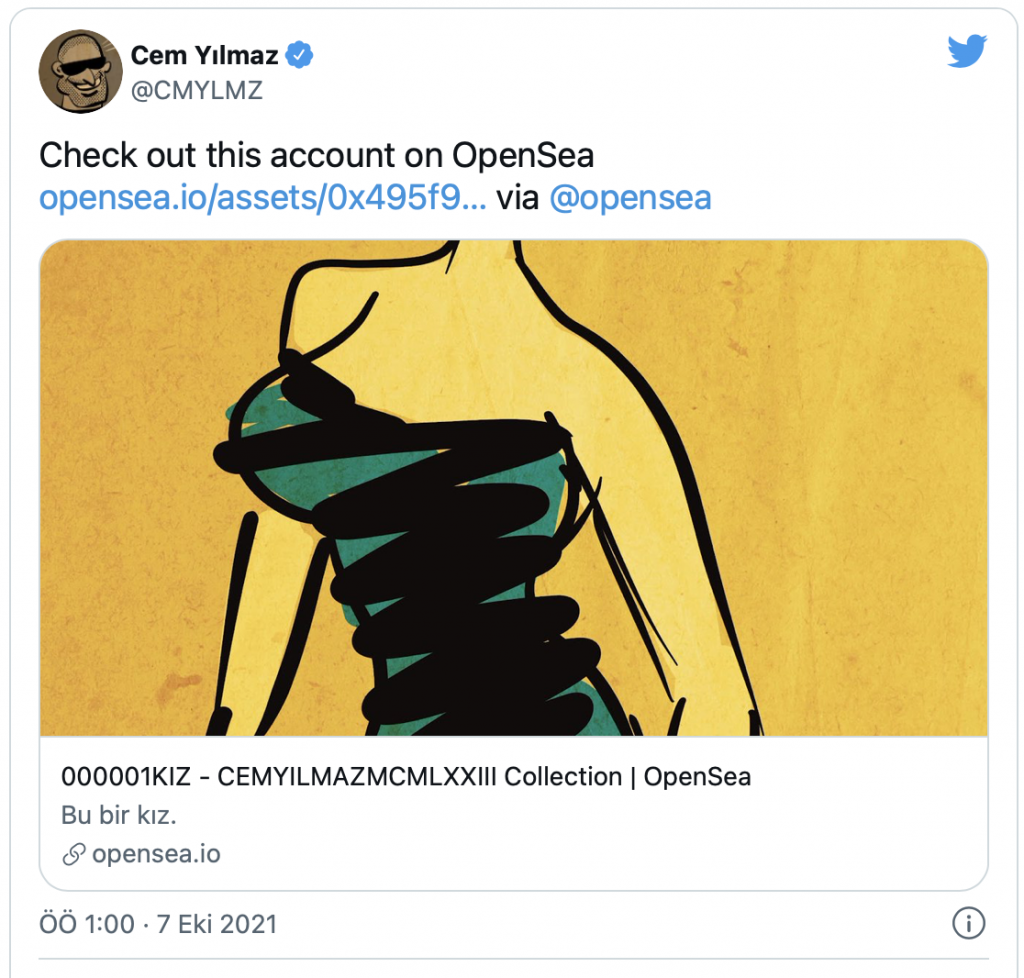This screenshot has width=1024, height=978.
Task: Open the @opensea mention
Action: click(x=630, y=198)
